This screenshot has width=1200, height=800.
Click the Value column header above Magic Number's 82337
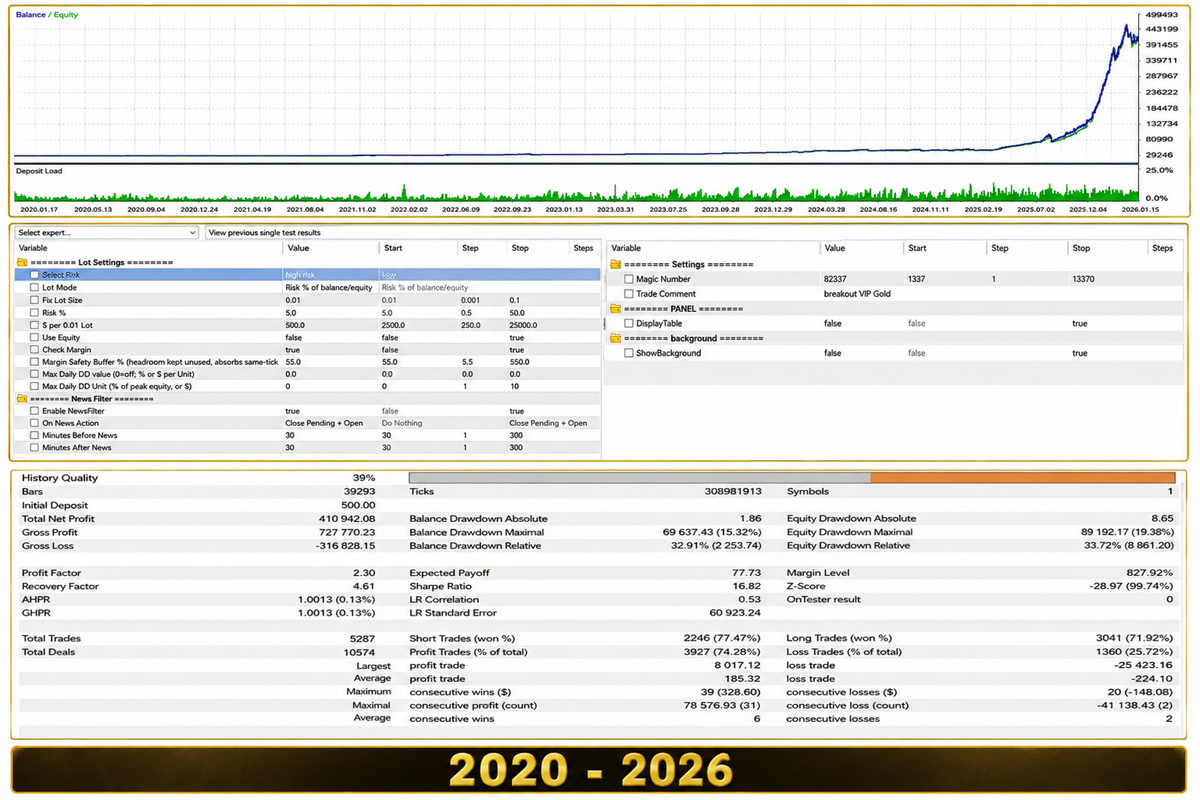click(x=834, y=248)
